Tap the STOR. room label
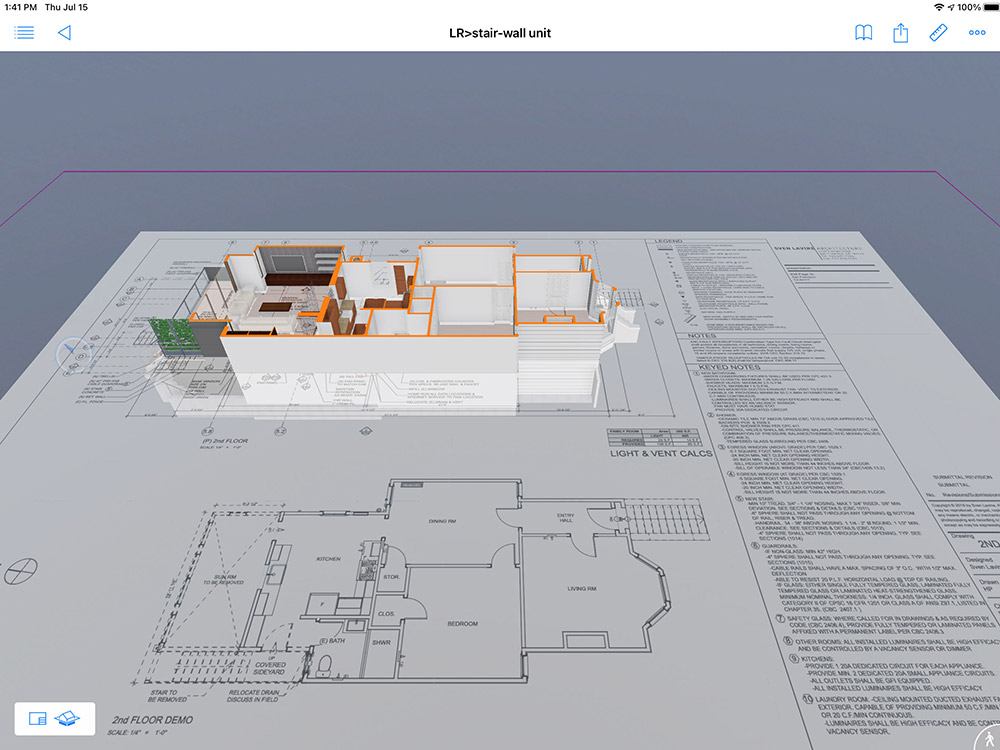 391,577
